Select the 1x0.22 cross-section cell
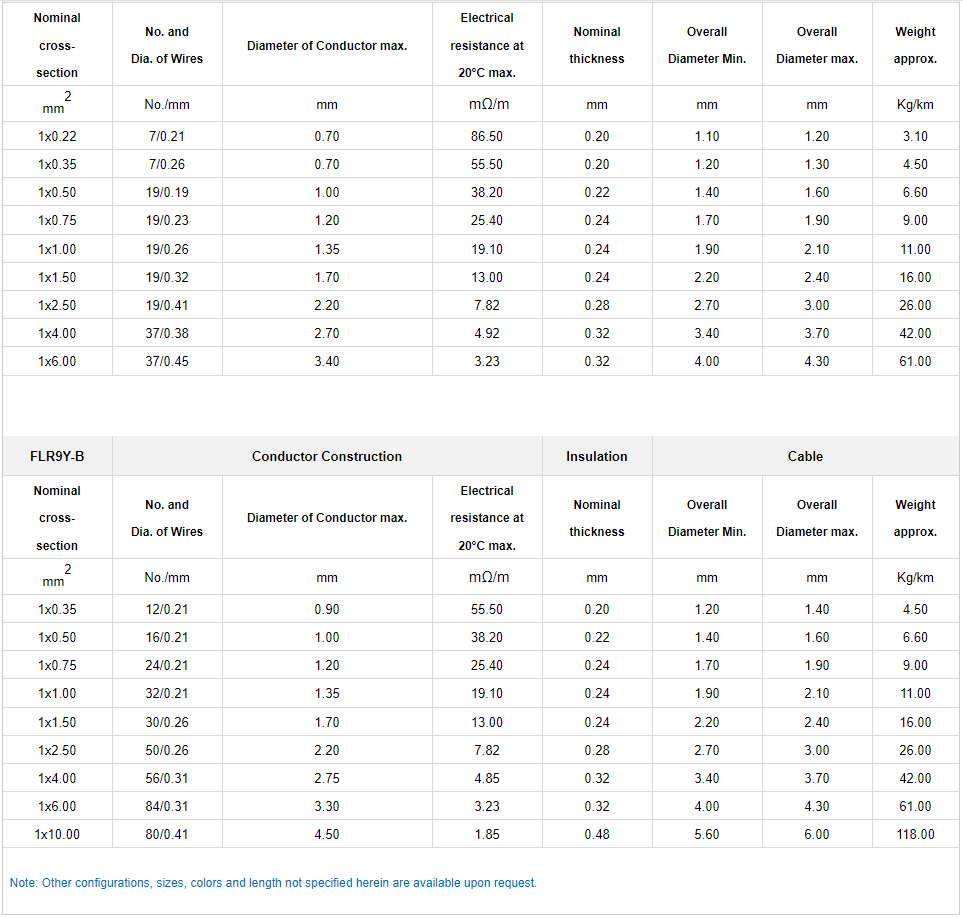This screenshot has width=963, height=918. coord(57,136)
